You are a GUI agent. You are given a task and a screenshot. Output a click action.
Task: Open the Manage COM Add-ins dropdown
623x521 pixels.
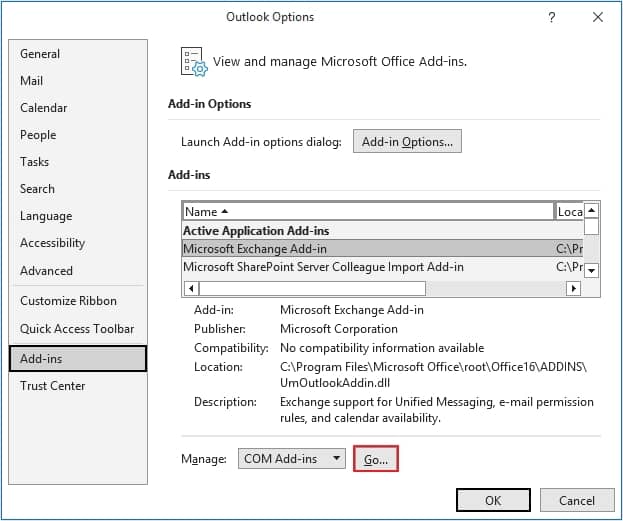(x=292, y=459)
